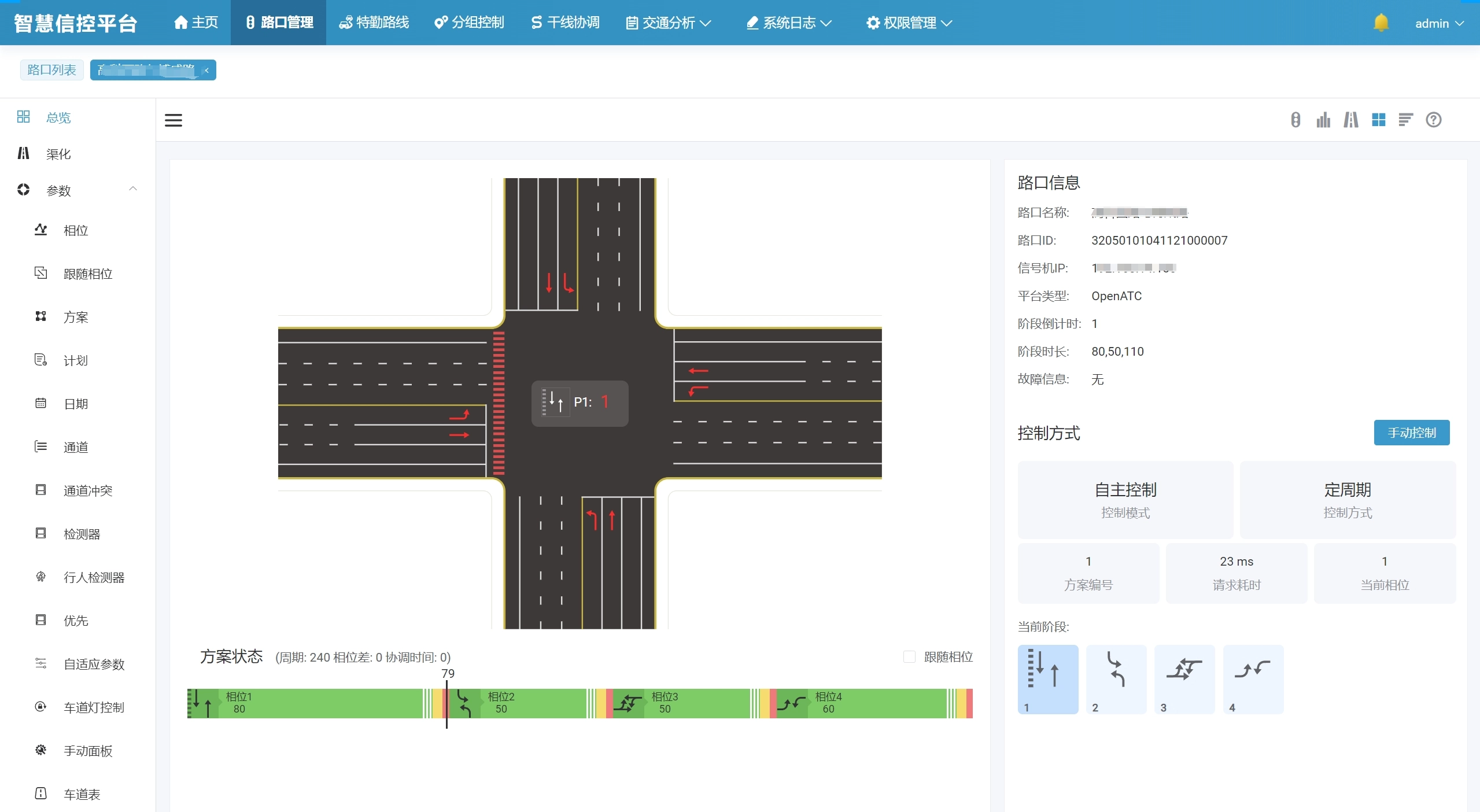Open the 分组控制 menu item
Image resolution: width=1480 pixels, height=812 pixels.
(469, 23)
